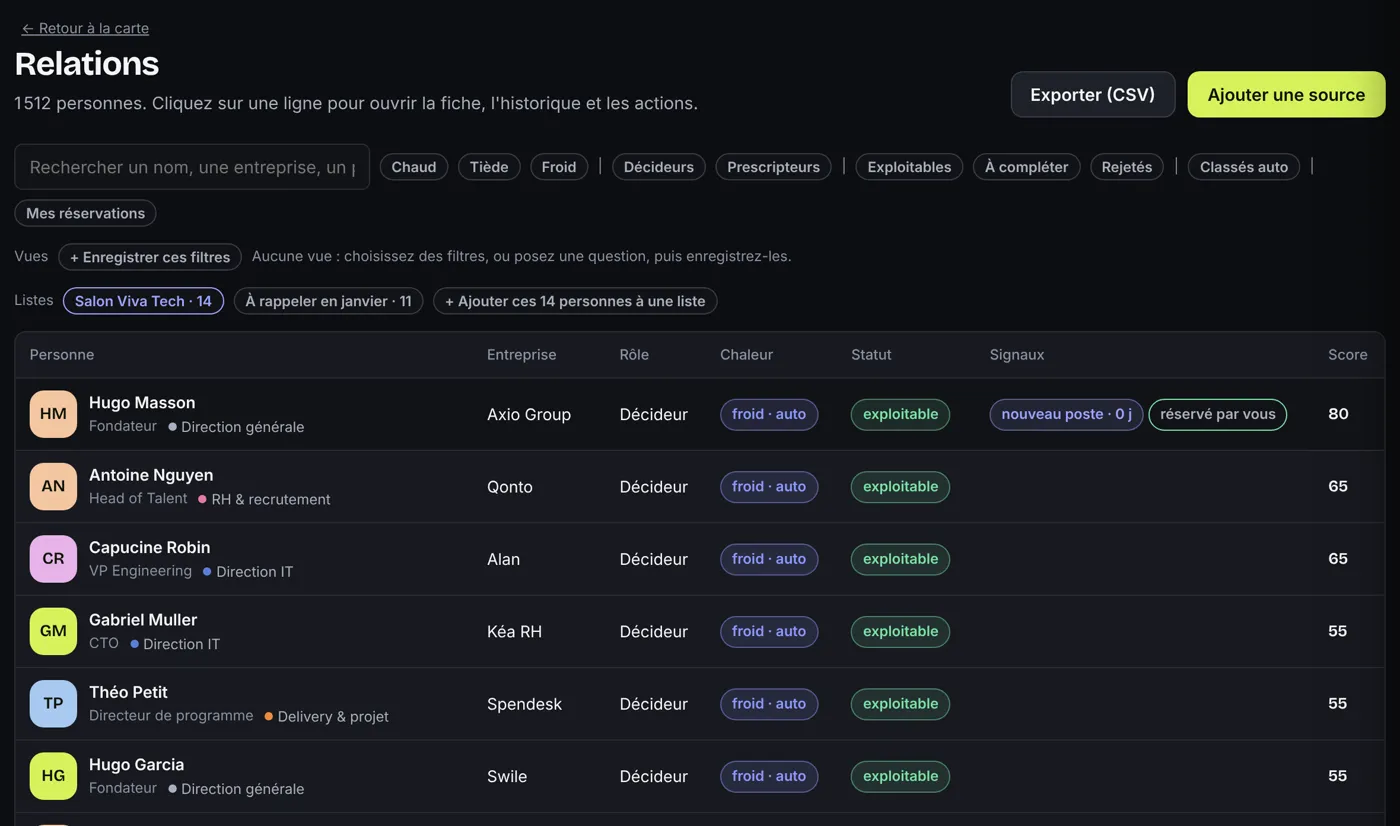
Task: Click the HG avatar of Hugo Garcia
Action: (53, 776)
